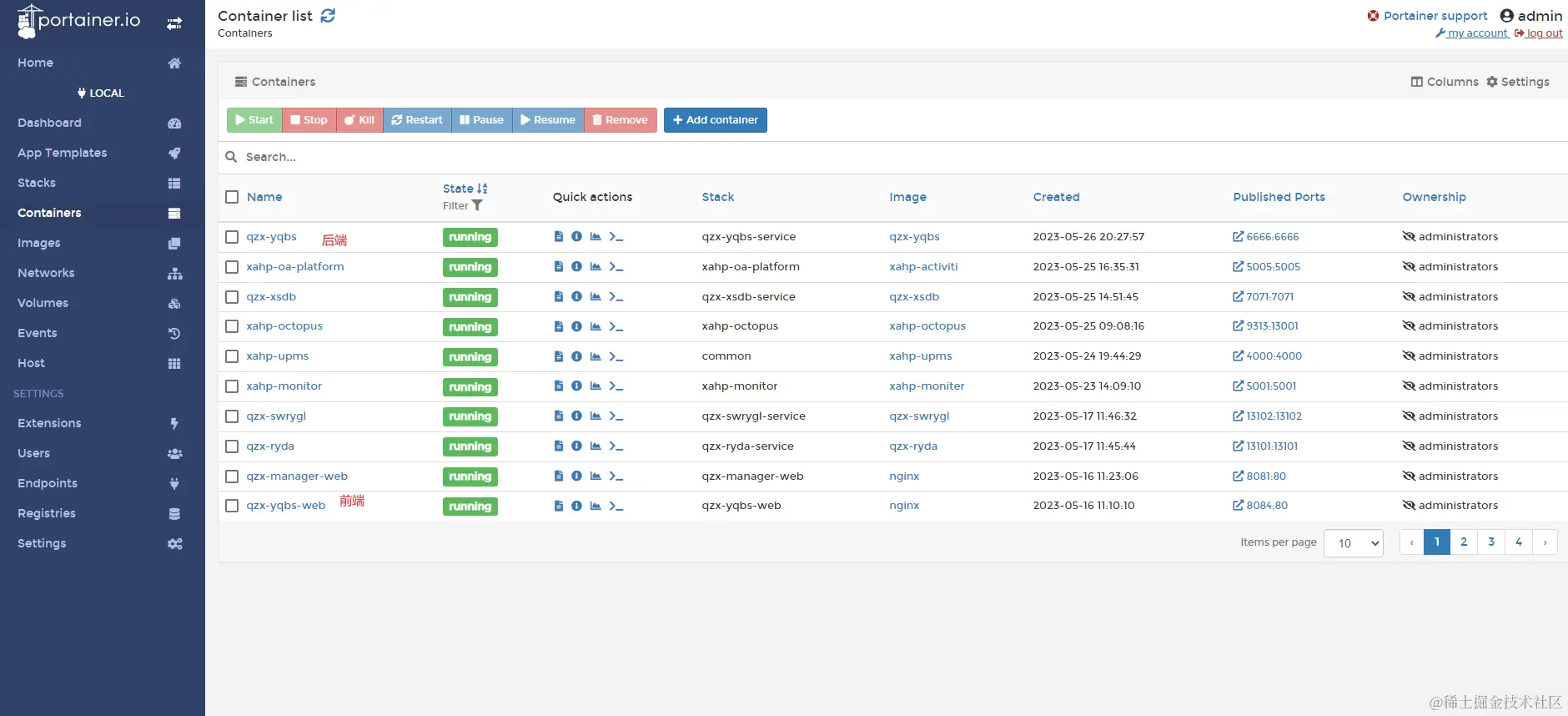Go to next page arrow in pagination

(x=1545, y=542)
